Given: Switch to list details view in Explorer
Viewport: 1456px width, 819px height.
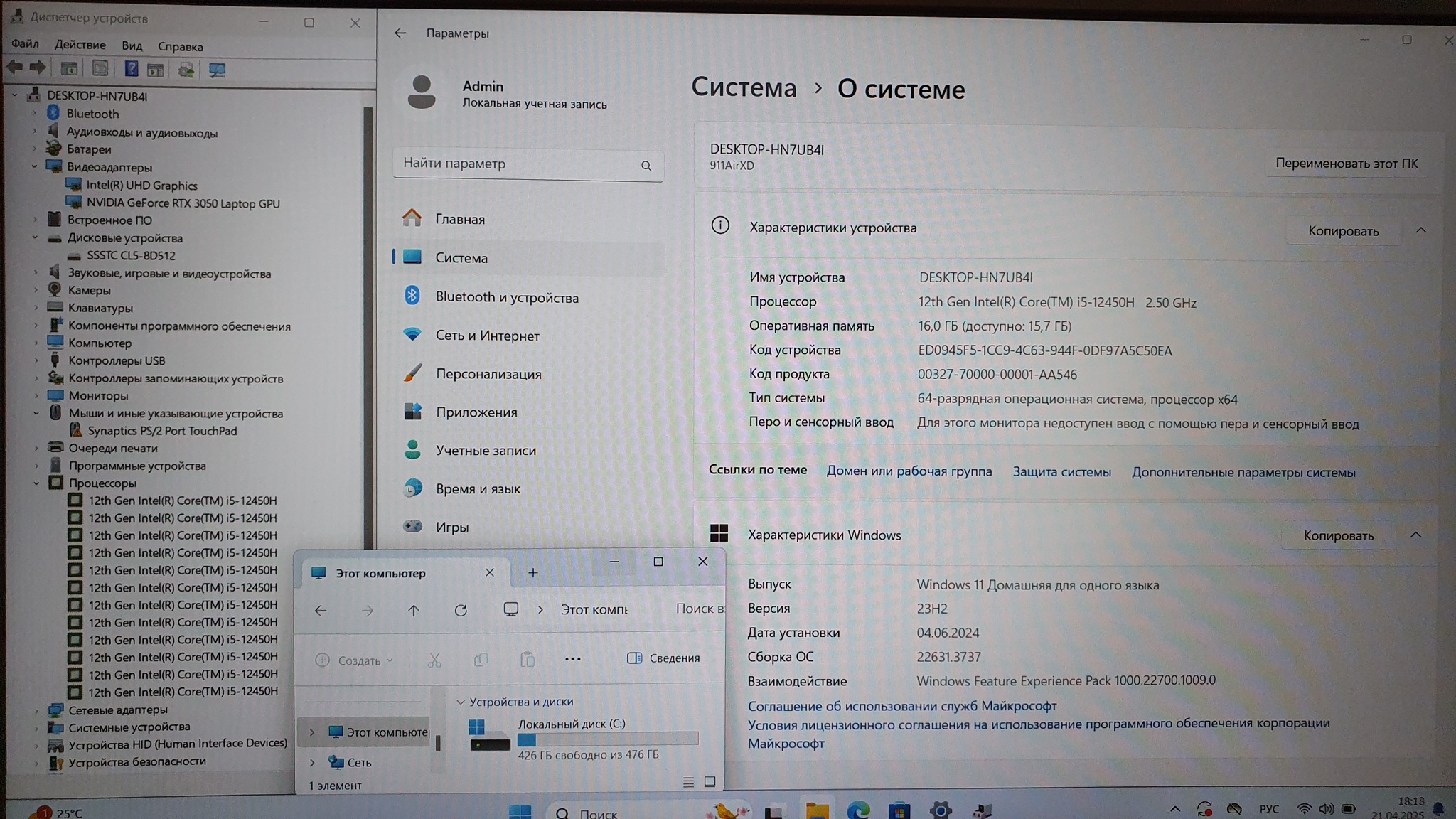Looking at the screenshot, I should [688, 782].
